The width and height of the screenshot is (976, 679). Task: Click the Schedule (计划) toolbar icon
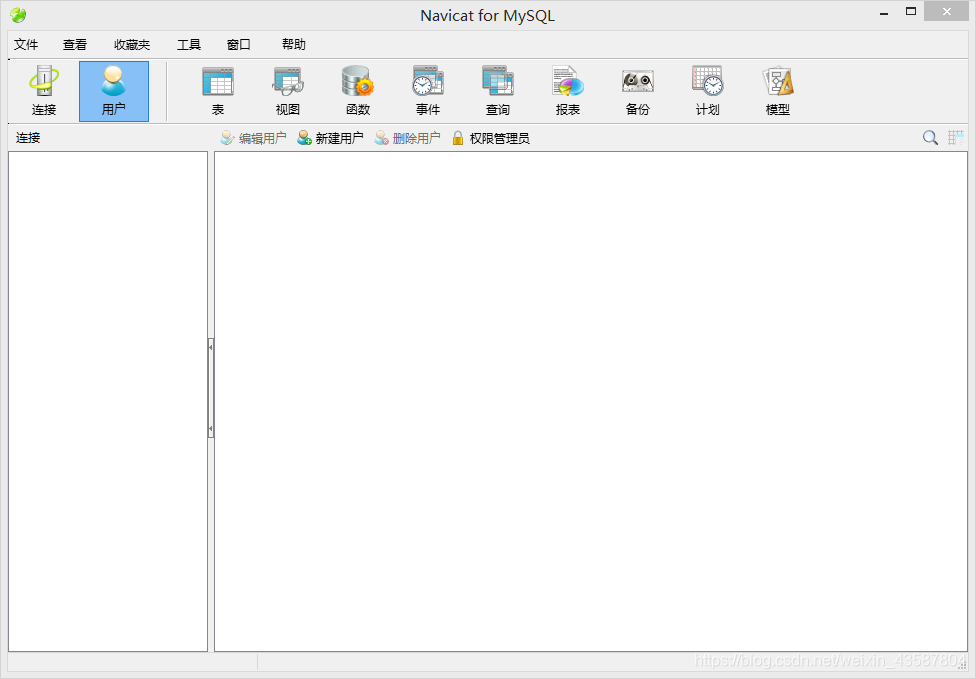coord(708,91)
